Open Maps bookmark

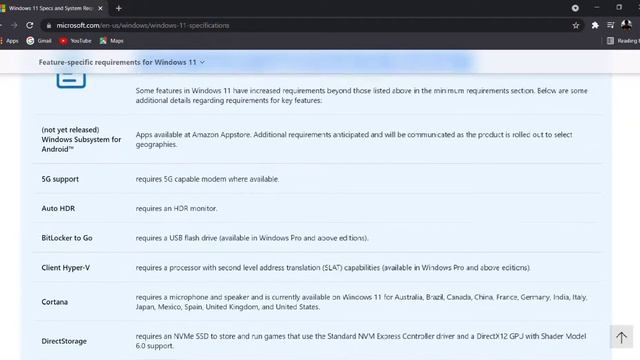(111, 41)
